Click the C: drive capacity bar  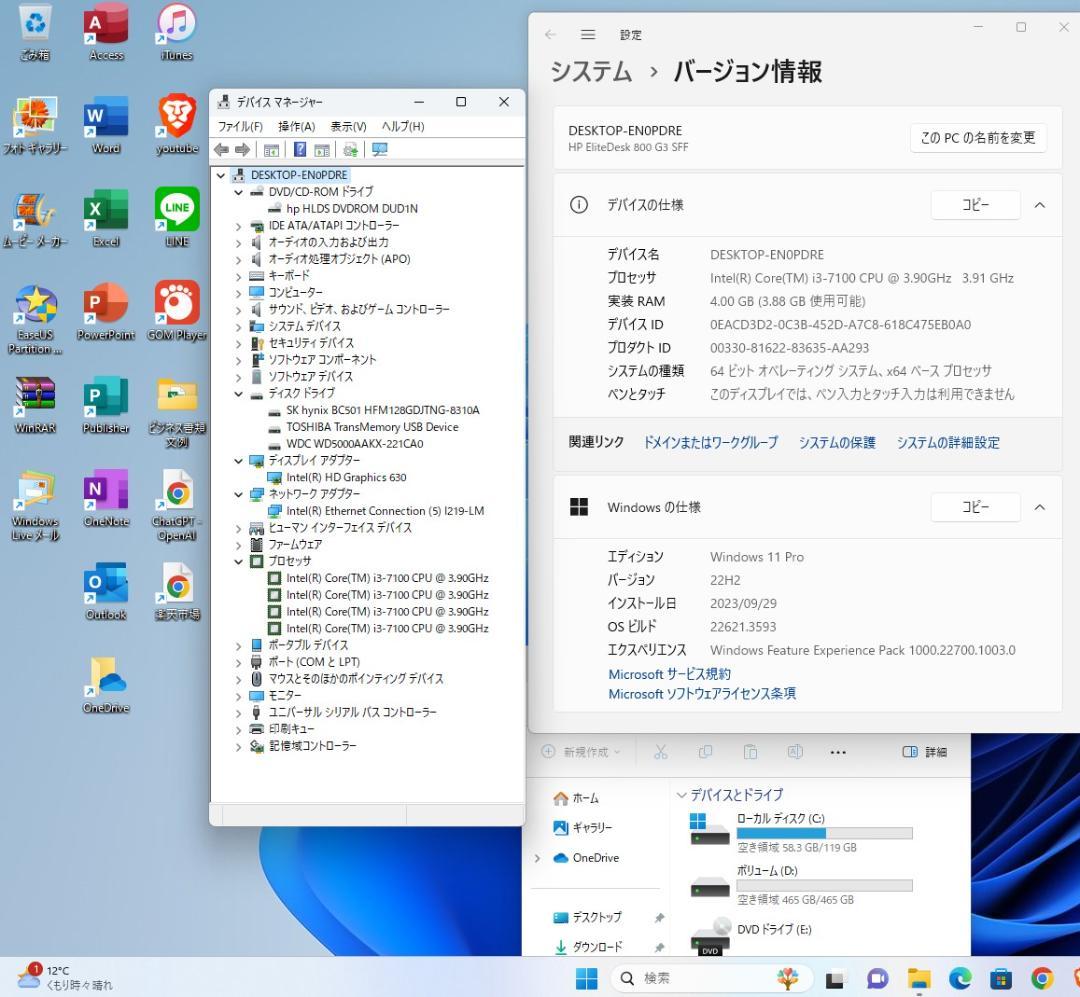point(824,833)
